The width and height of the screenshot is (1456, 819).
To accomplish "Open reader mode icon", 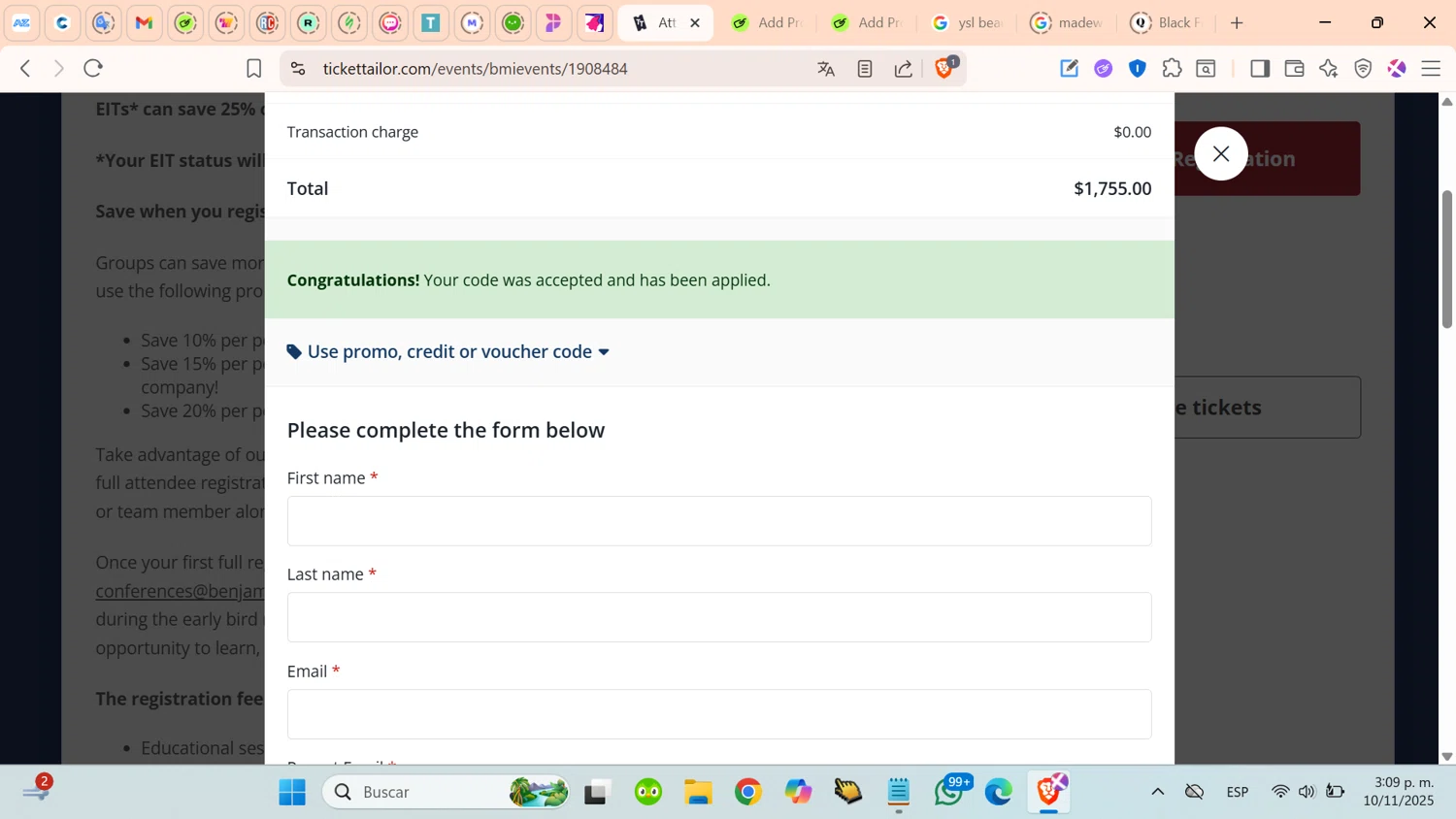I will (x=865, y=69).
